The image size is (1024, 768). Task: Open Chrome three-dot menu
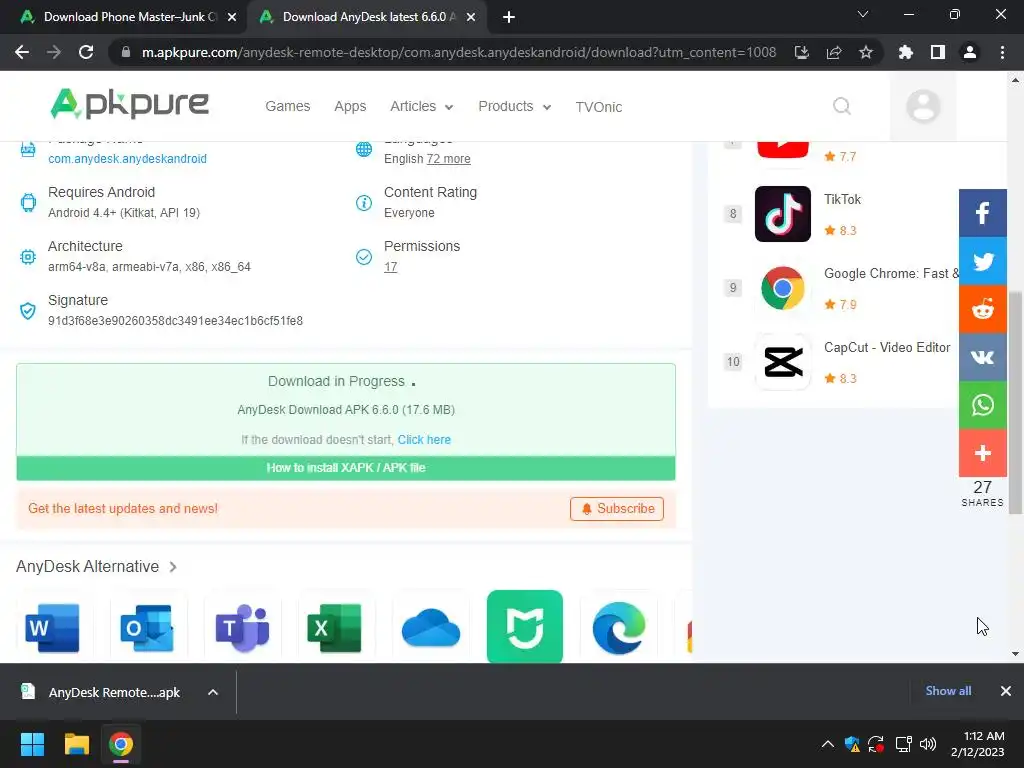[1002, 52]
